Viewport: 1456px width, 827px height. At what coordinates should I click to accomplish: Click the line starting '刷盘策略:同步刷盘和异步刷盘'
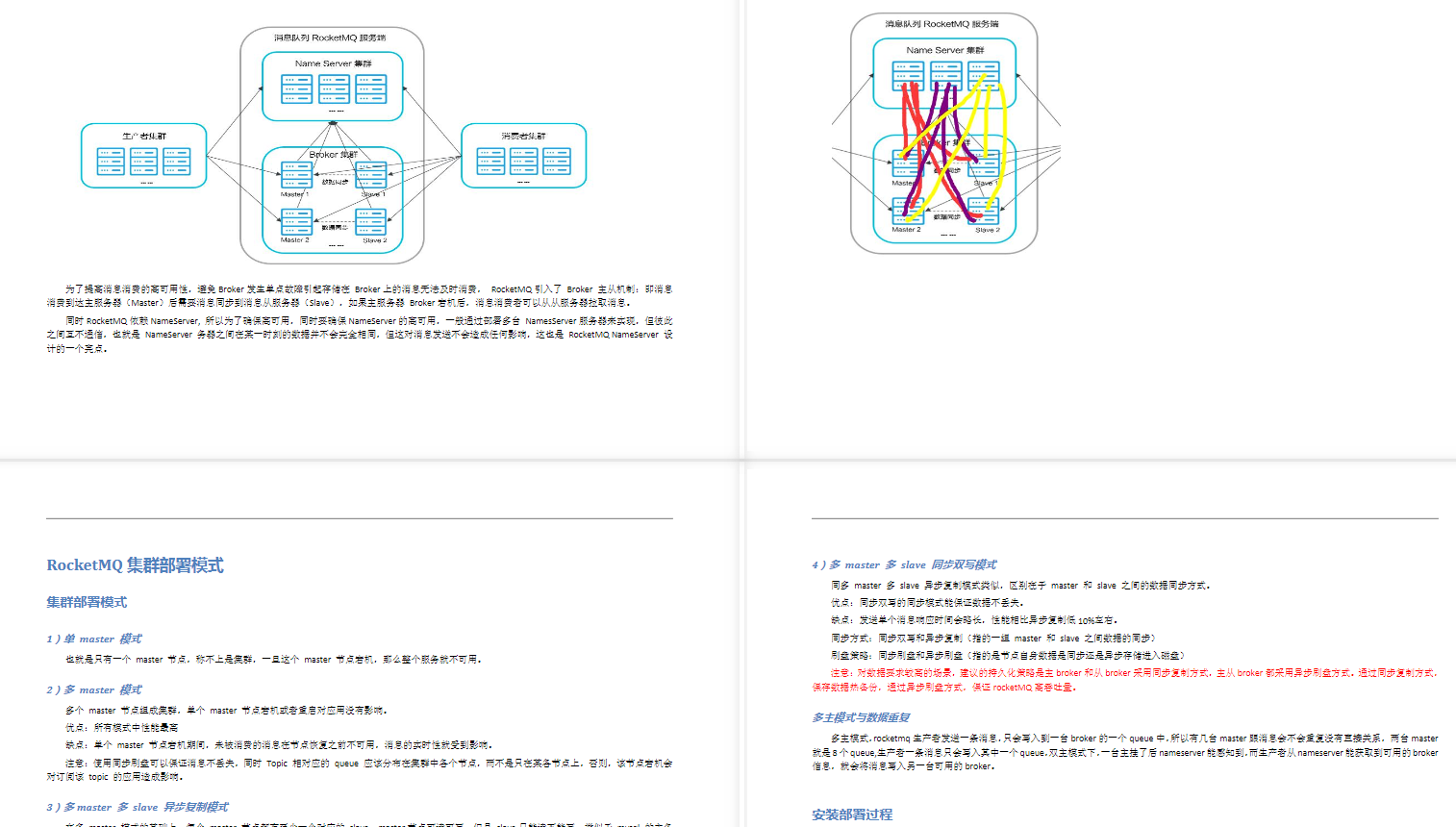pos(1008,655)
